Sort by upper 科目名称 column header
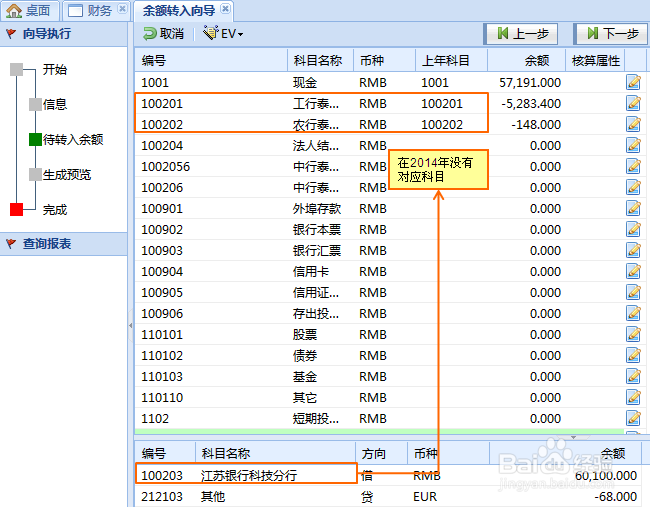This screenshot has width=650, height=507. 320,61
